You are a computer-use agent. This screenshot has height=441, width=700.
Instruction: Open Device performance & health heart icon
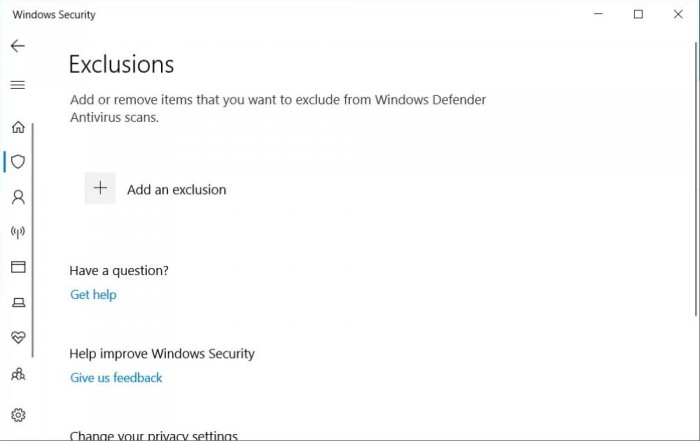[17, 338]
